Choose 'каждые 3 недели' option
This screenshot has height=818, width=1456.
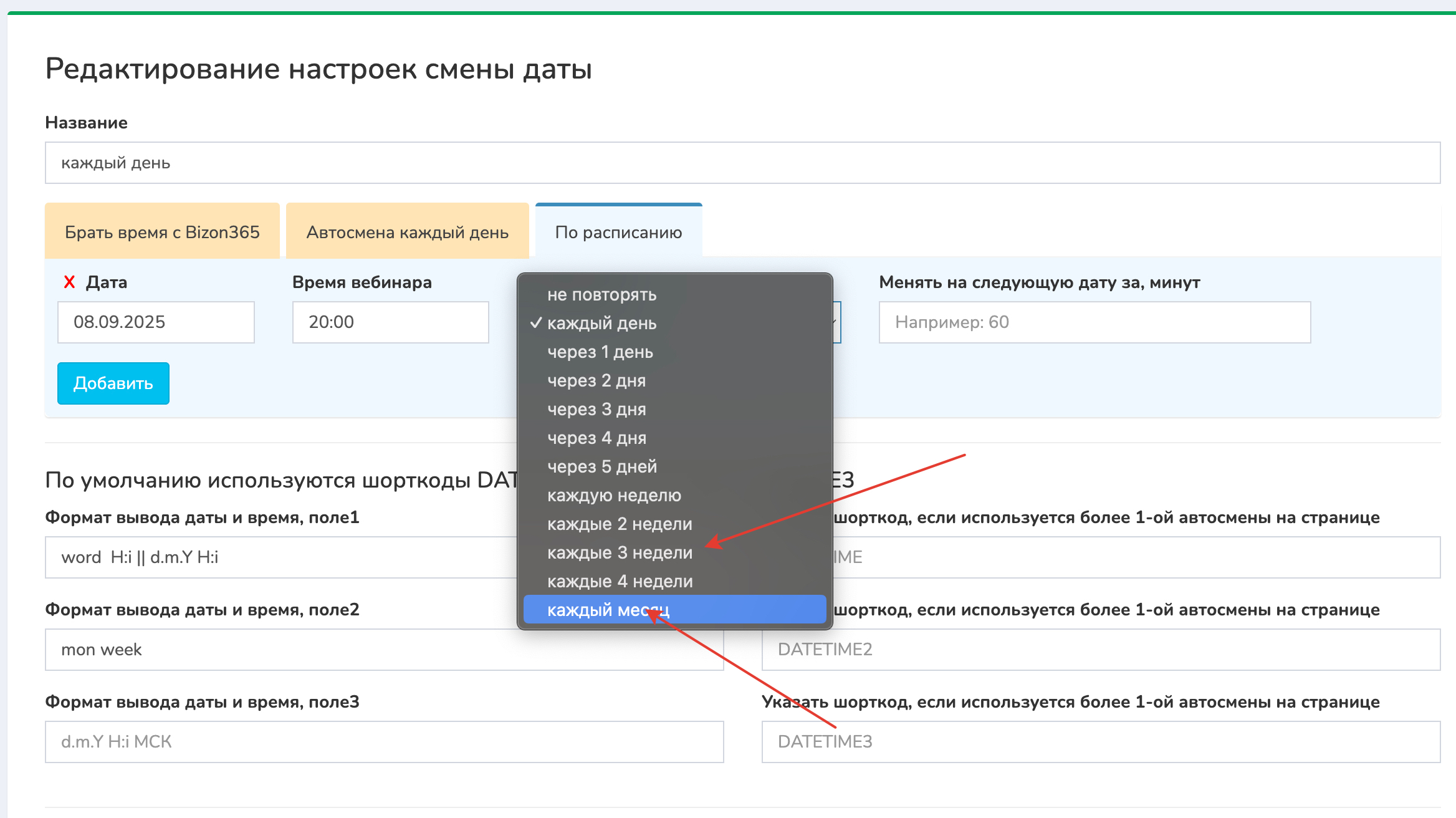pos(620,552)
